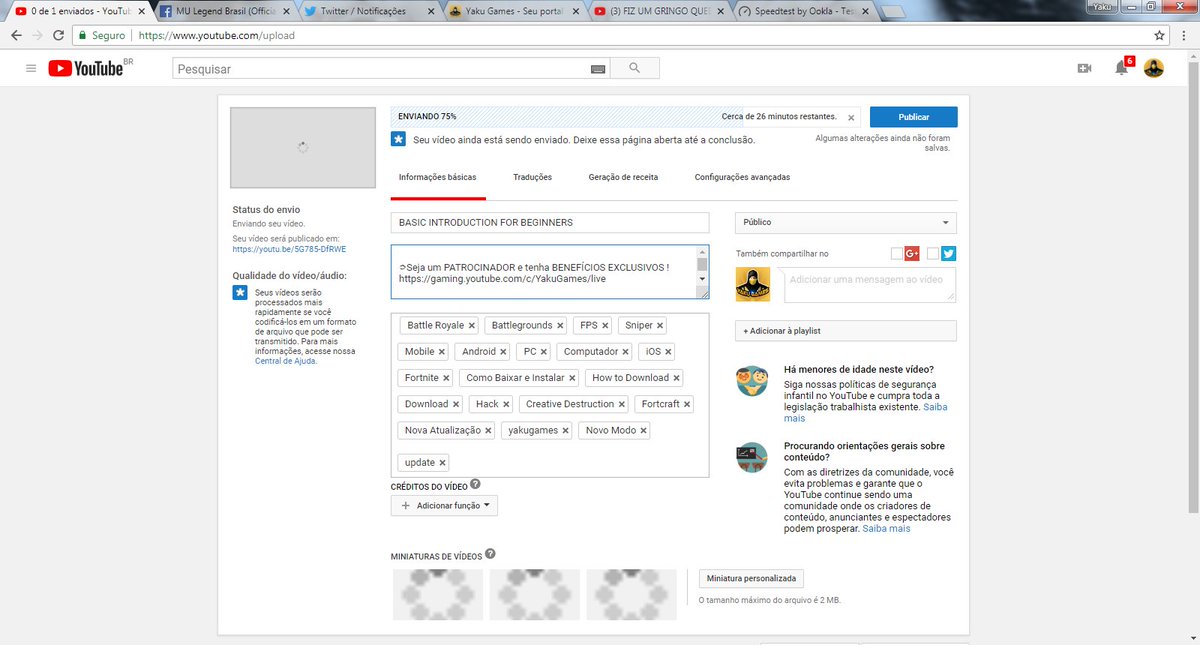
Task: Remove the Mobile tag
Action: click(x=442, y=352)
